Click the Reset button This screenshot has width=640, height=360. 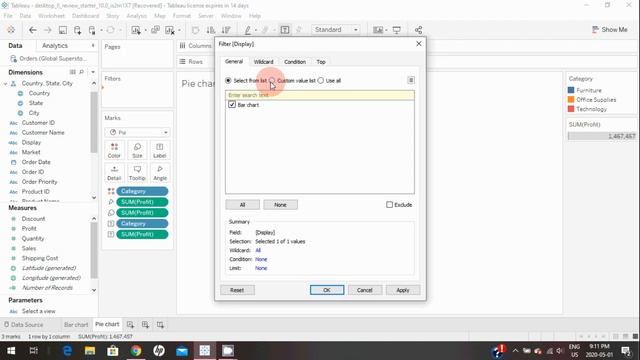point(237,290)
